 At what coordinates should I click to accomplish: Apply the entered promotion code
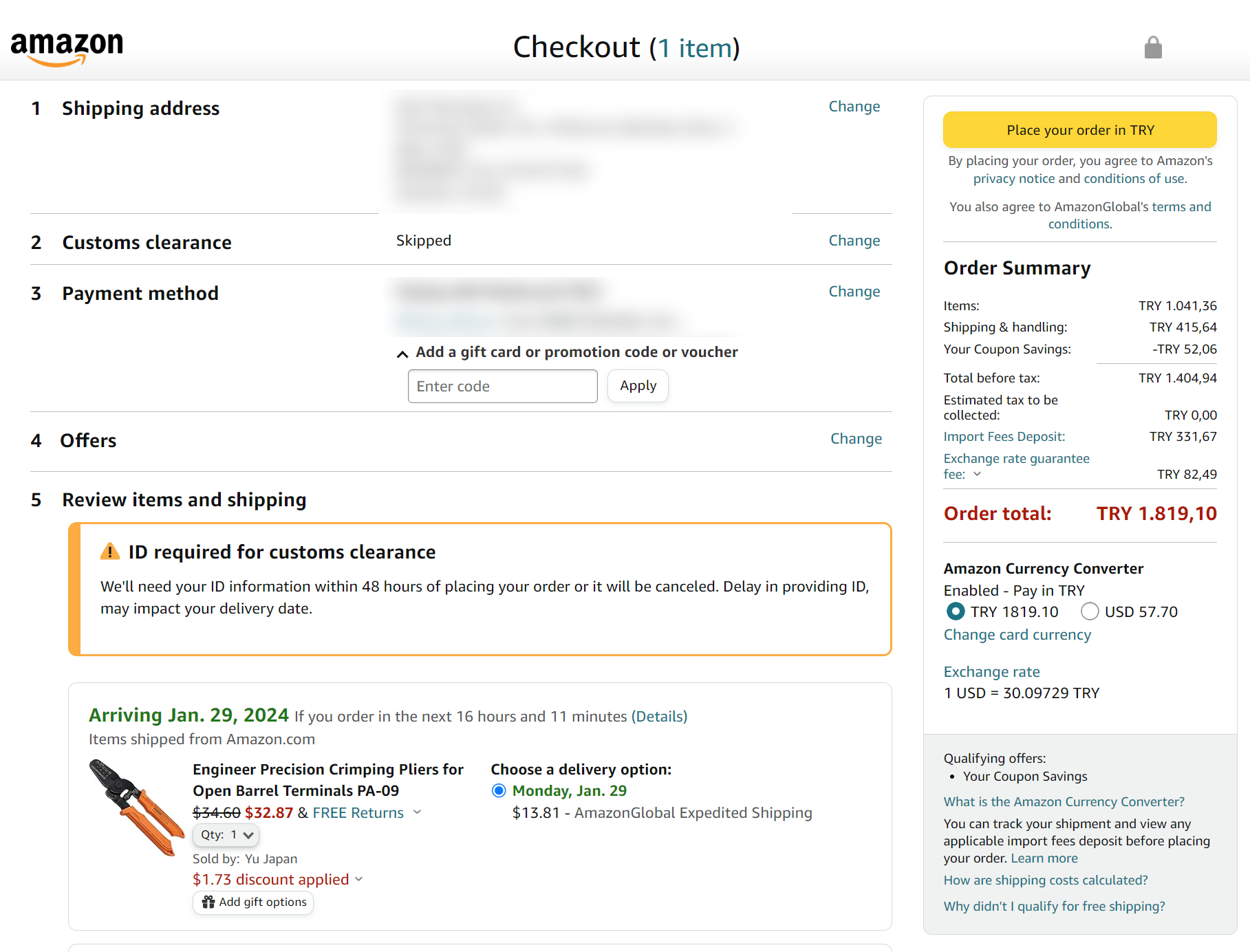point(638,386)
